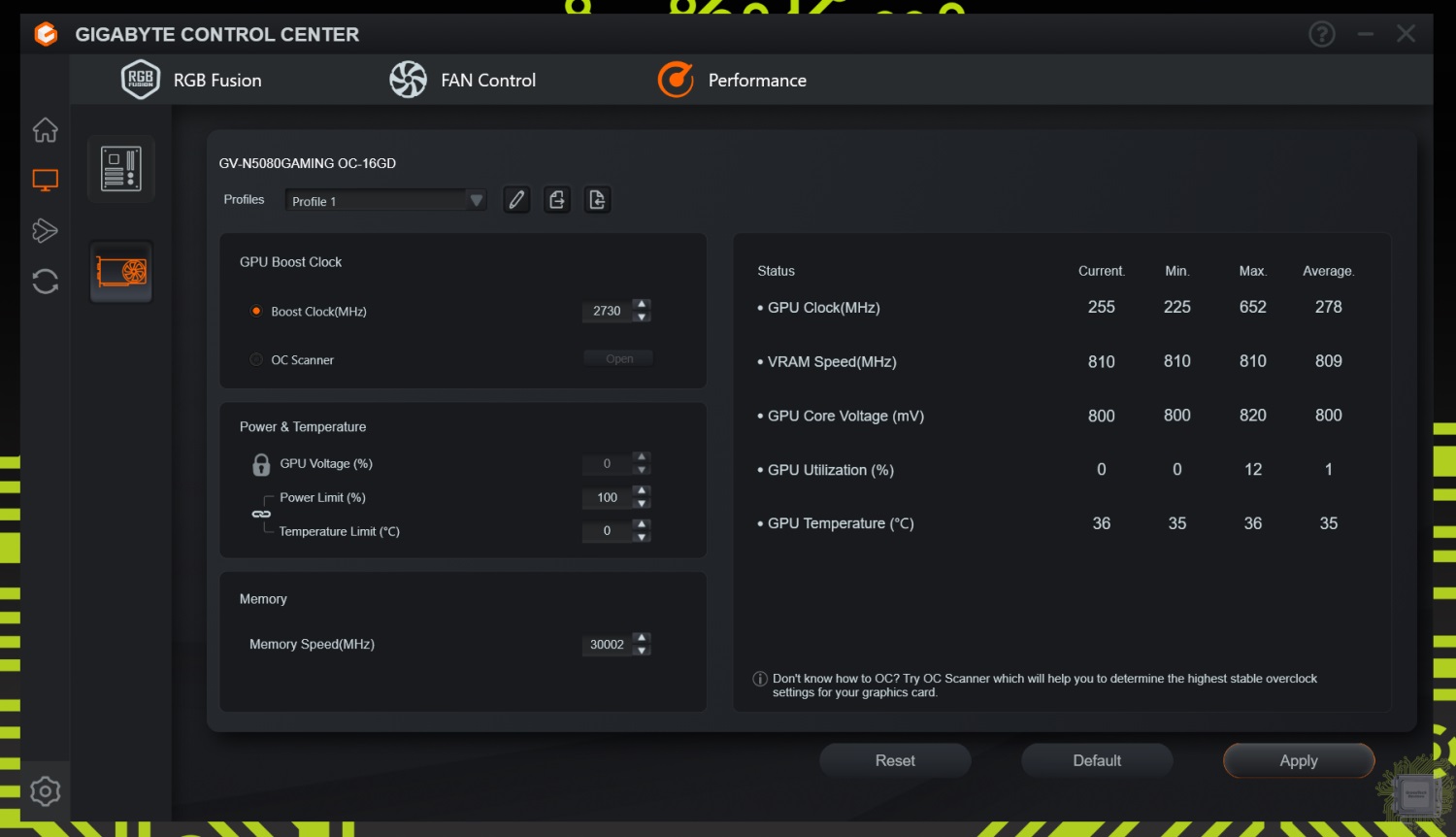Select the graphics card device icon
Screen dimensions: 1456x837
[x=121, y=272]
